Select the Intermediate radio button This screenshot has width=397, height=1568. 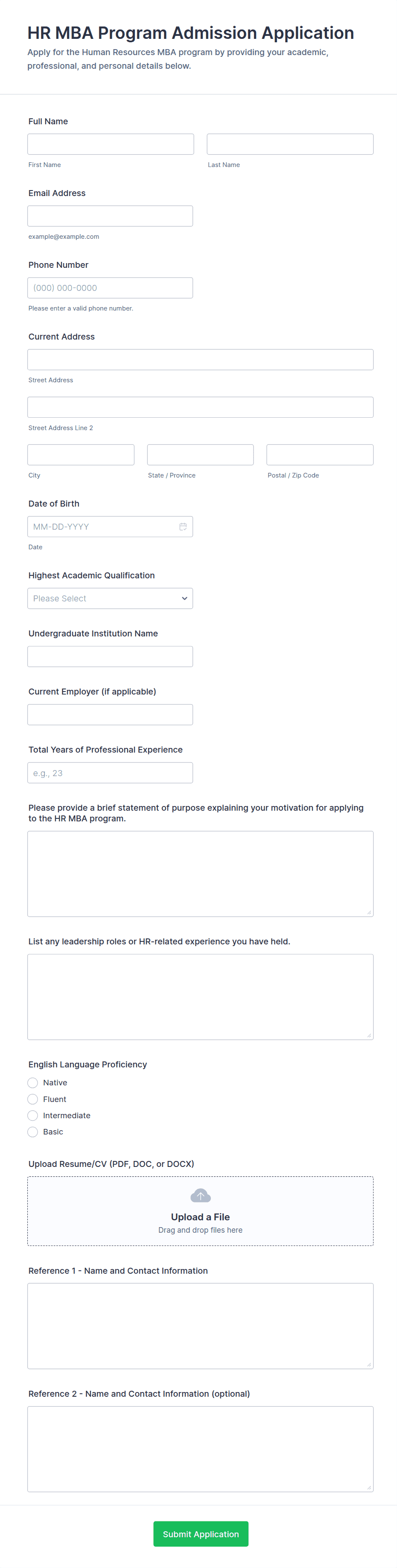pyautogui.click(x=33, y=1116)
